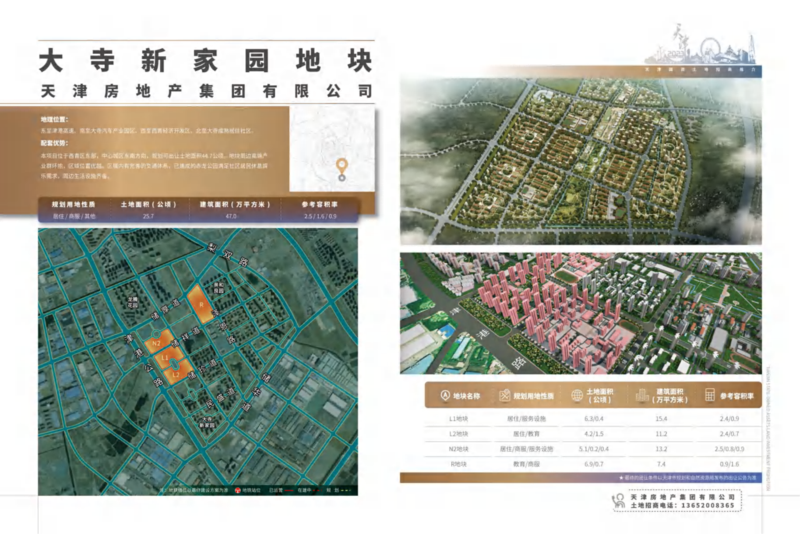
Task: Click the title 大寺新家园地块
Action: click(206, 61)
